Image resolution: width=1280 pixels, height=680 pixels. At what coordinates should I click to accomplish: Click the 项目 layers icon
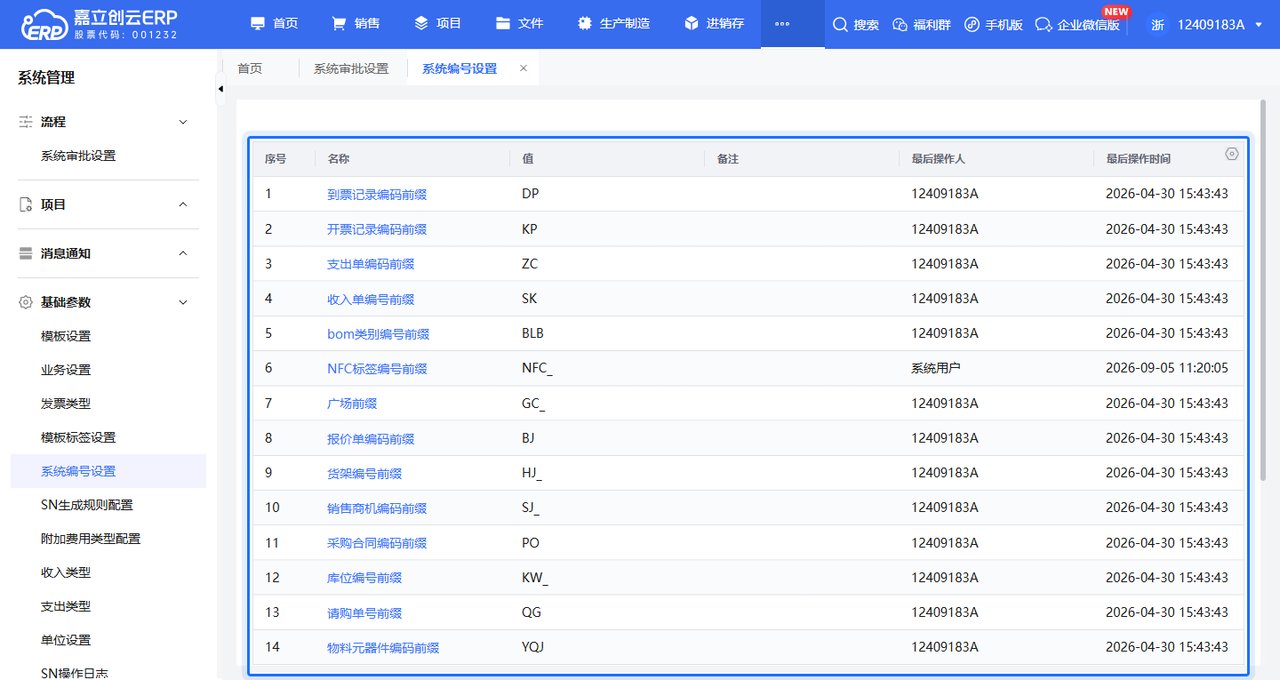tap(421, 23)
